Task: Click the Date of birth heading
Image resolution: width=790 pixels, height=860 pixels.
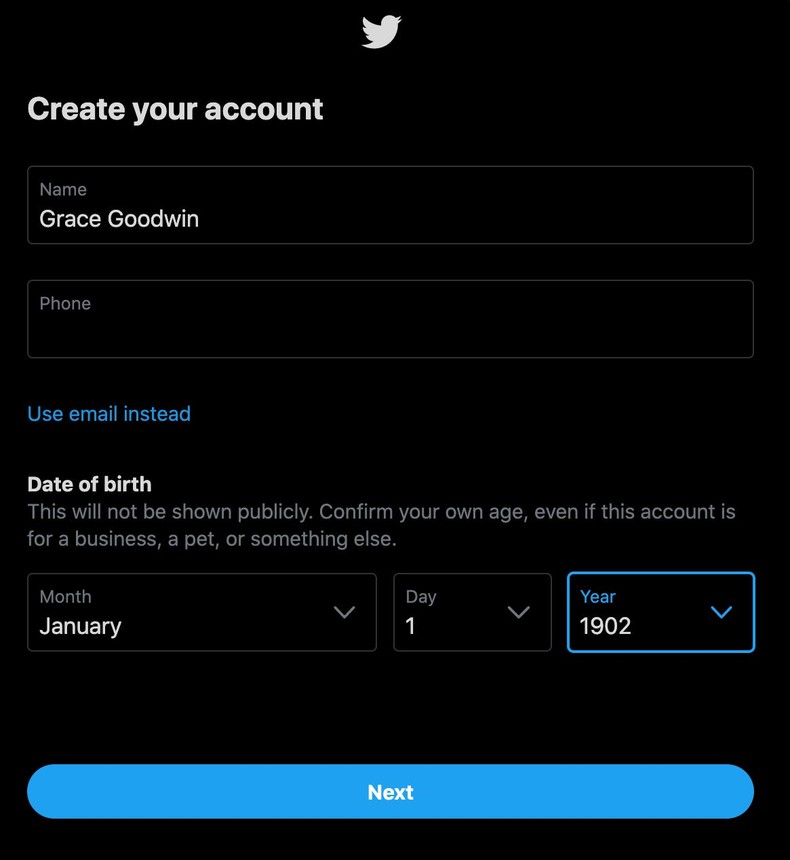Action: pyautogui.click(x=89, y=483)
